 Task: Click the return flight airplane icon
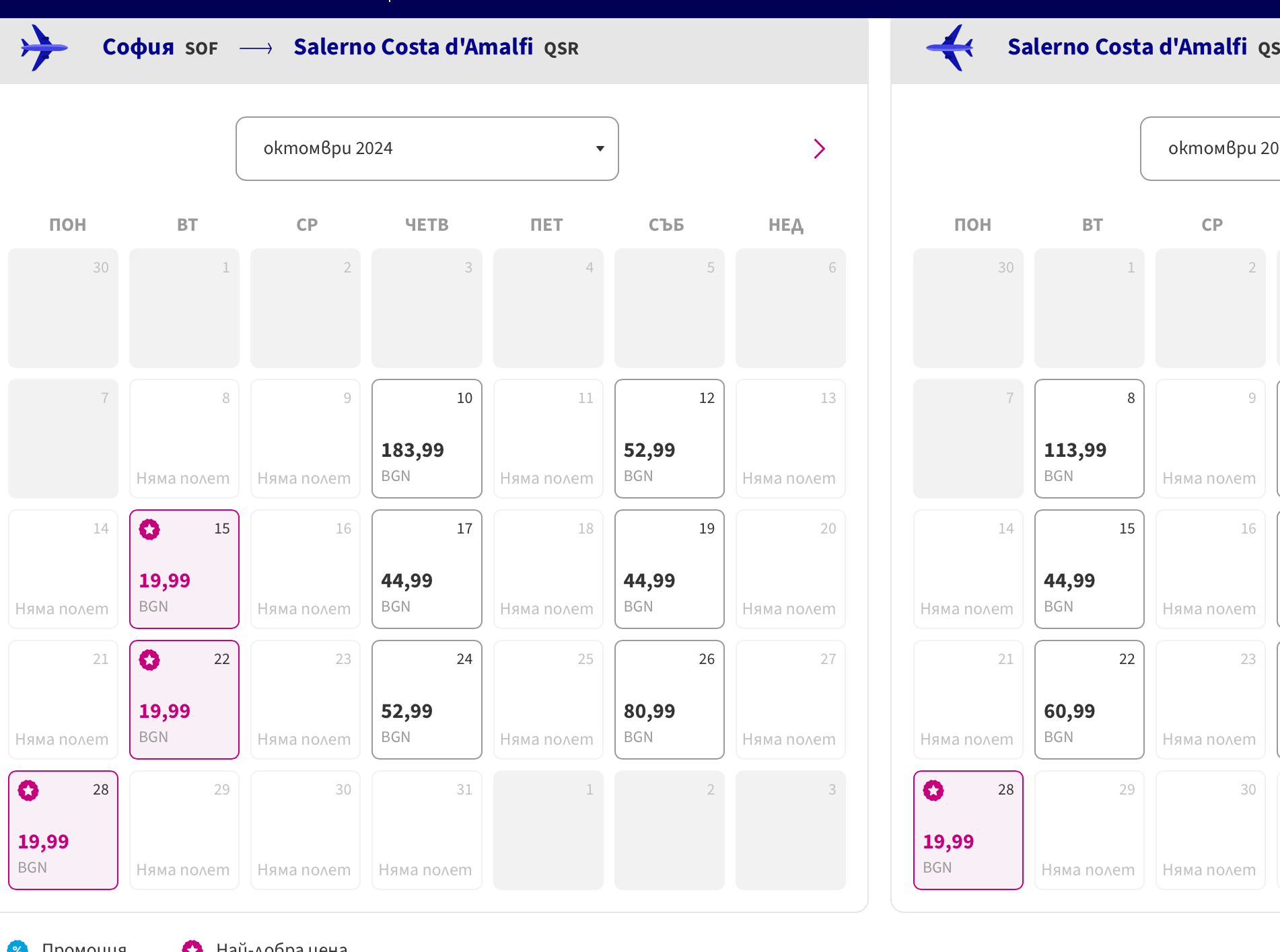click(950, 48)
